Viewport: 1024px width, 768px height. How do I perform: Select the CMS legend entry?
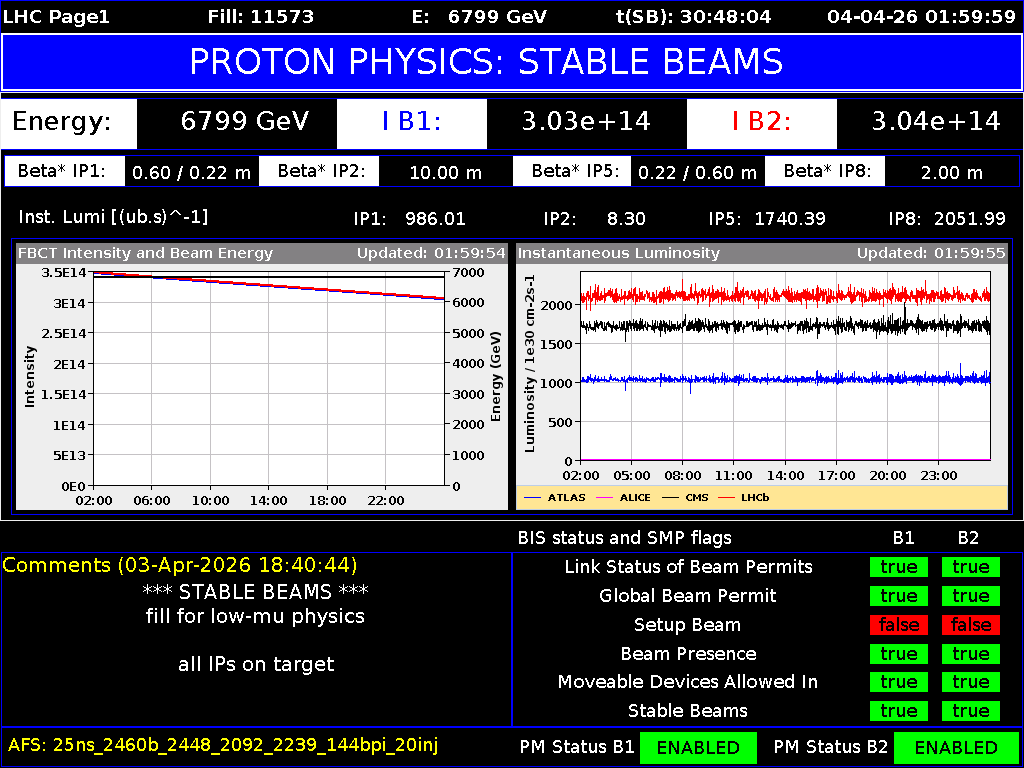coord(696,497)
